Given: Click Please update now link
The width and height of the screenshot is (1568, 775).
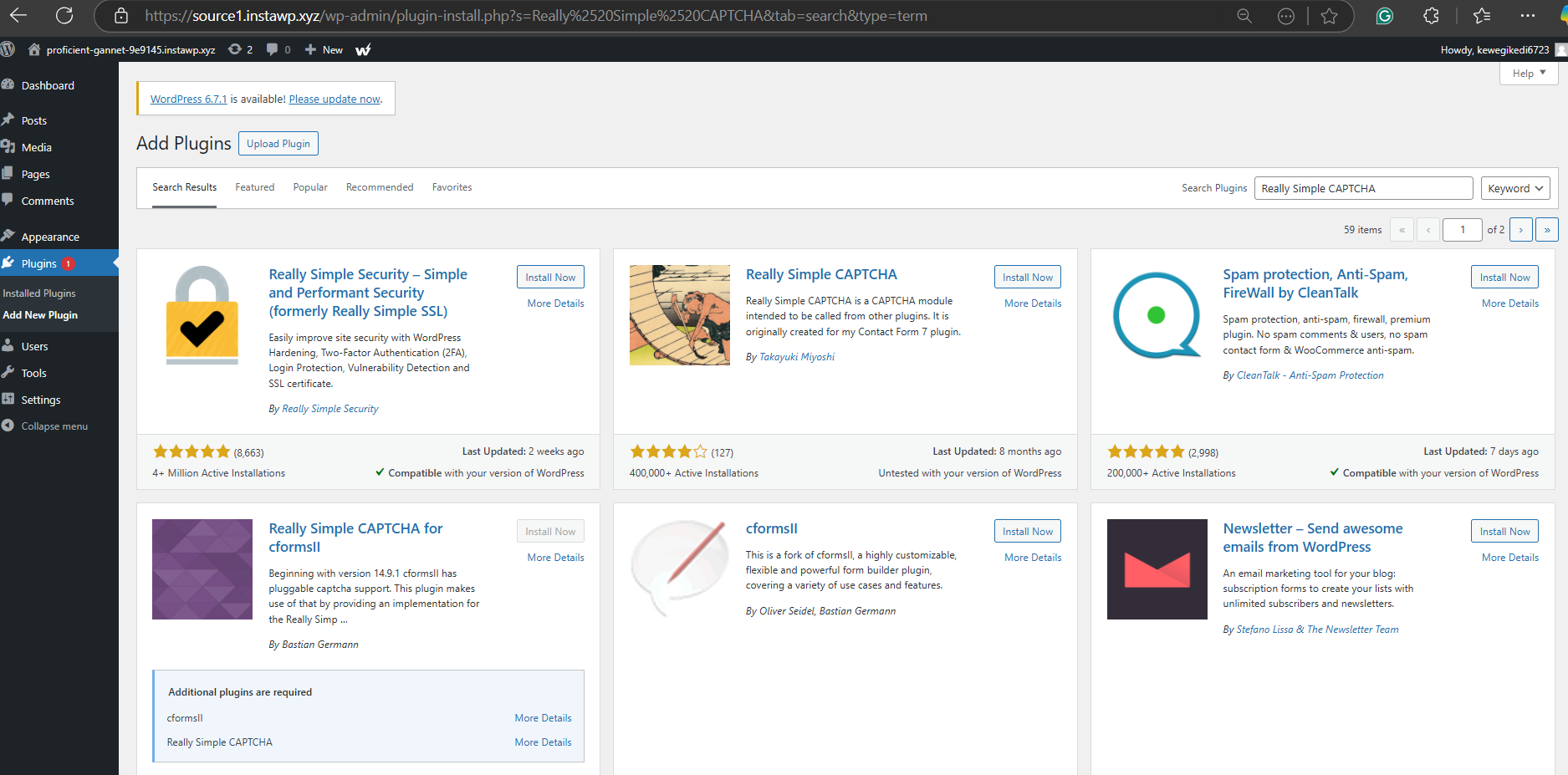Looking at the screenshot, I should [335, 99].
